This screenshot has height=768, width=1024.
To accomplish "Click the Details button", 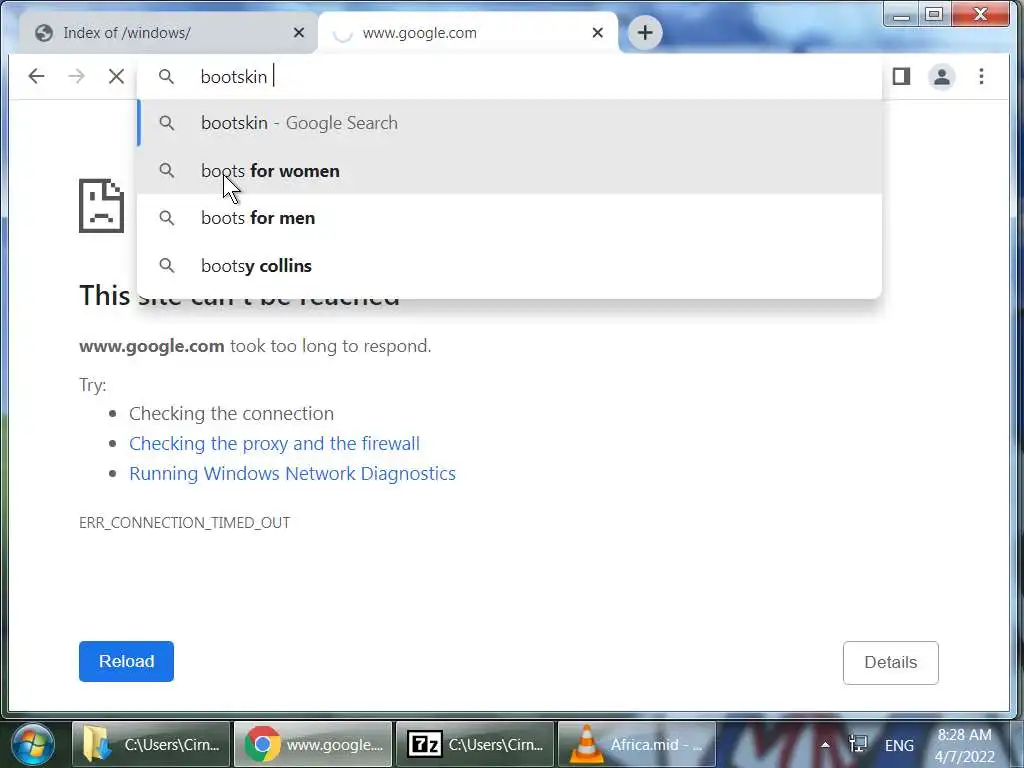I will (x=891, y=662).
